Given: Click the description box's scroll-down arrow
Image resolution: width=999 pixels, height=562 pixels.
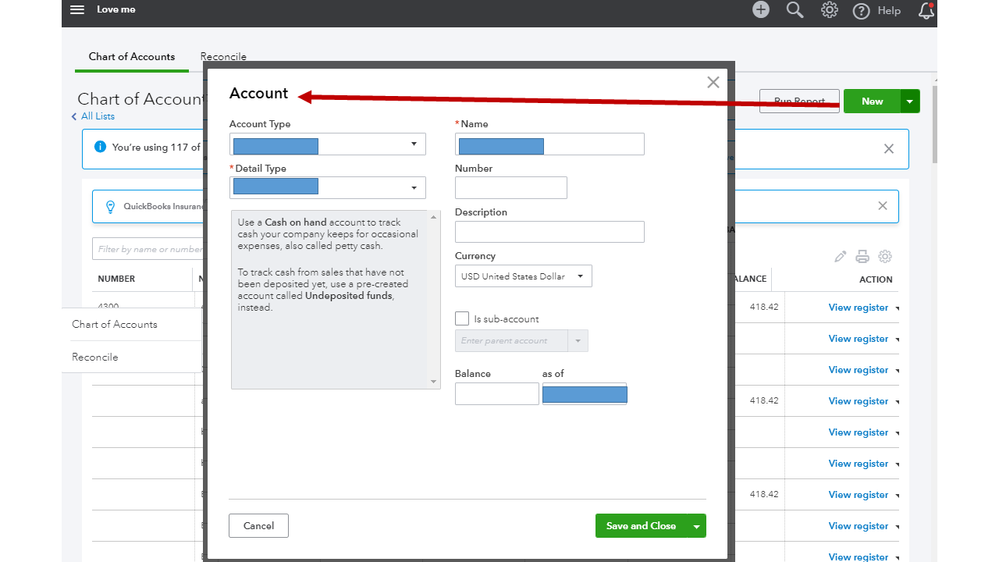Looking at the screenshot, I should coord(433,382).
